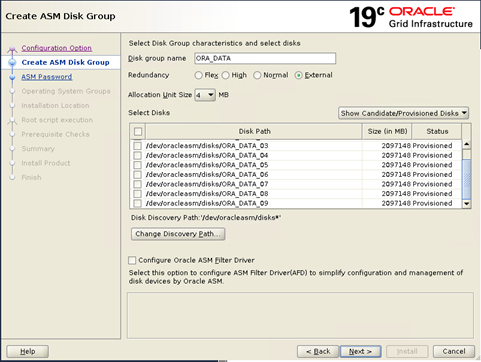This screenshot has width=481, height=362.
Task: Click /dev/oracleasm/disks/ORA_DATA_03 path text
Action: (207, 146)
